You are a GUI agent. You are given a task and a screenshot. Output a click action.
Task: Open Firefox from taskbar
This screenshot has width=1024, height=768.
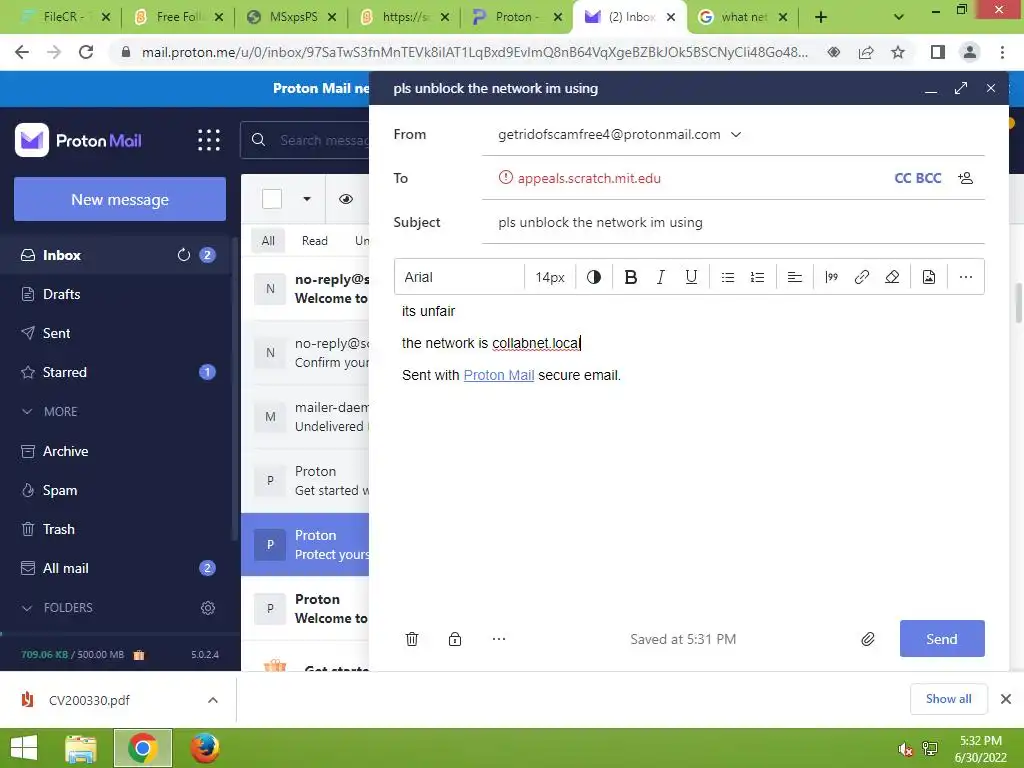point(204,748)
